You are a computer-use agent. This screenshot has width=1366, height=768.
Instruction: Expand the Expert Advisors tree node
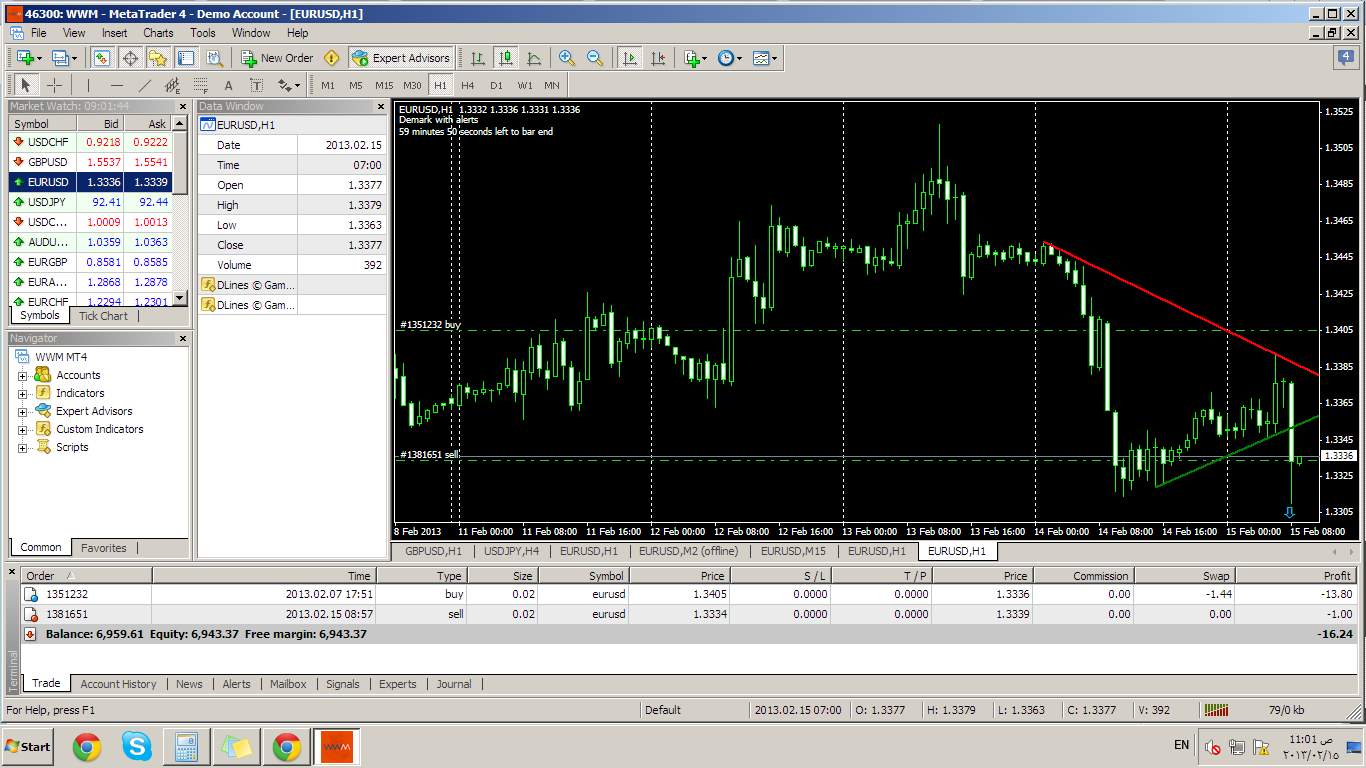pyautogui.click(x=23, y=412)
